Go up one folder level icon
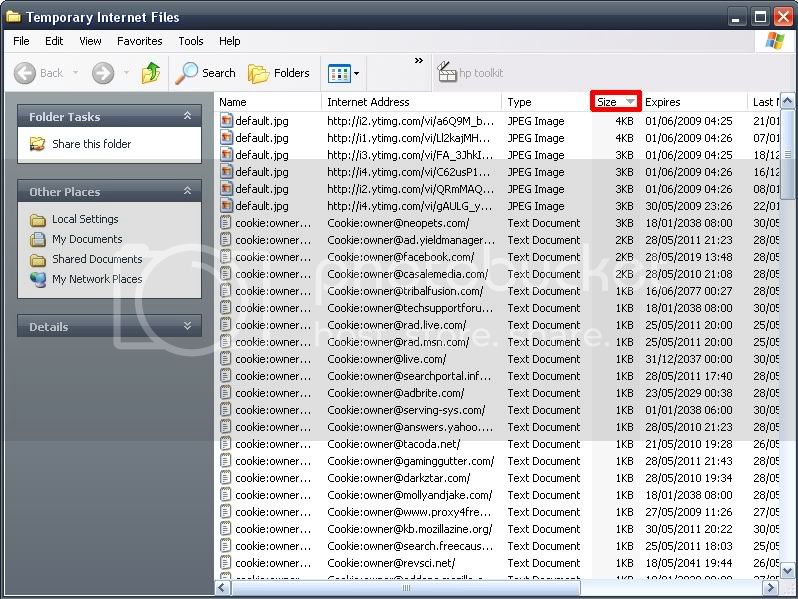 pos(151,73)
